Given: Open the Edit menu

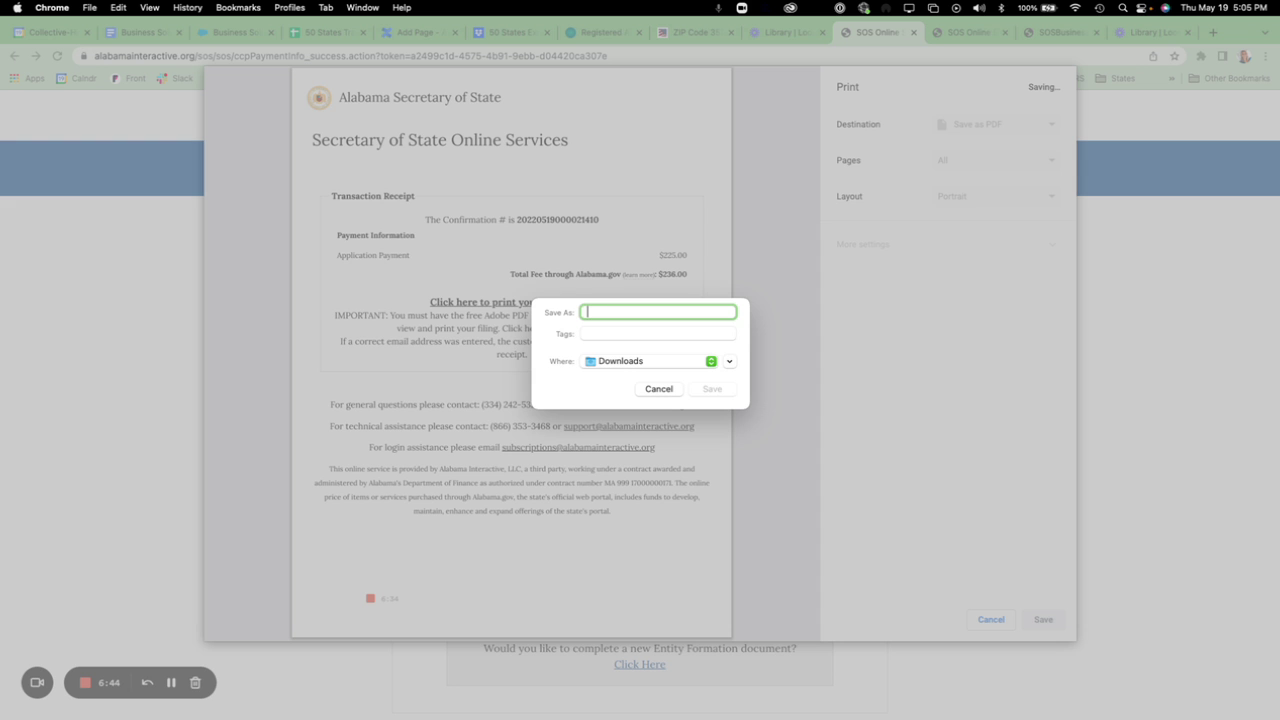Looking at the screenshot, I should click(x=118, y=7).
